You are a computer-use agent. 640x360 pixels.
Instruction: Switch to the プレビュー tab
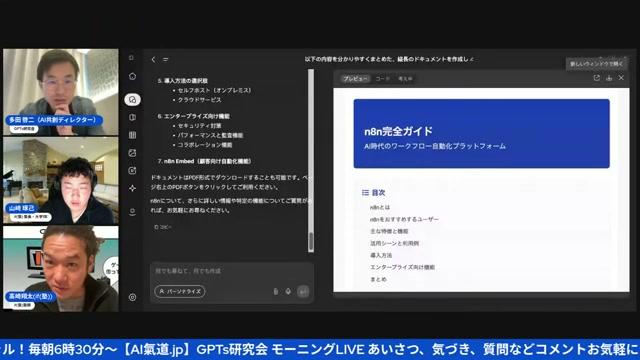(x=355, y=78)
